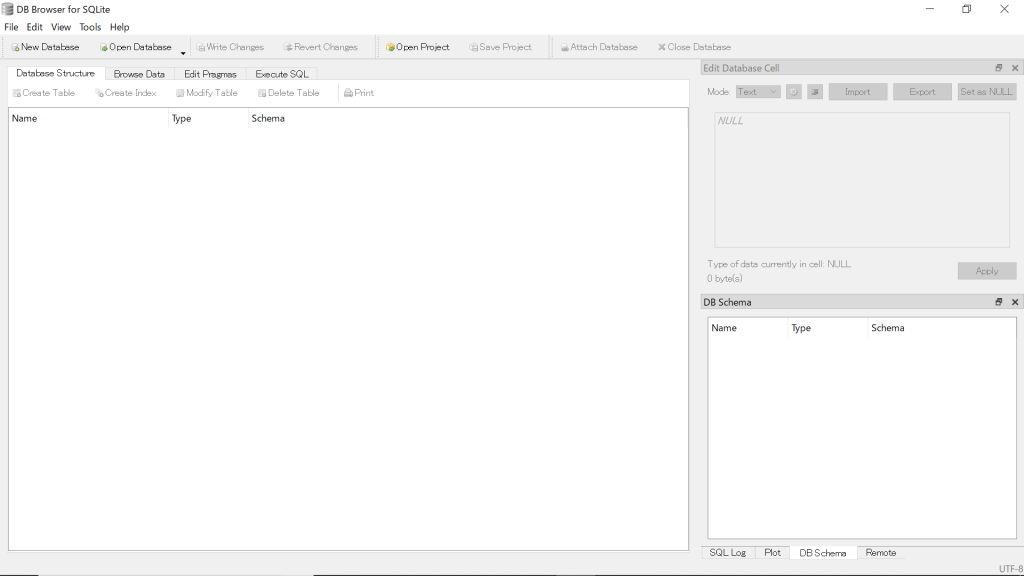Select the SQL Log tab
The image size is (1024, 576).
click(x=727, y=553)
